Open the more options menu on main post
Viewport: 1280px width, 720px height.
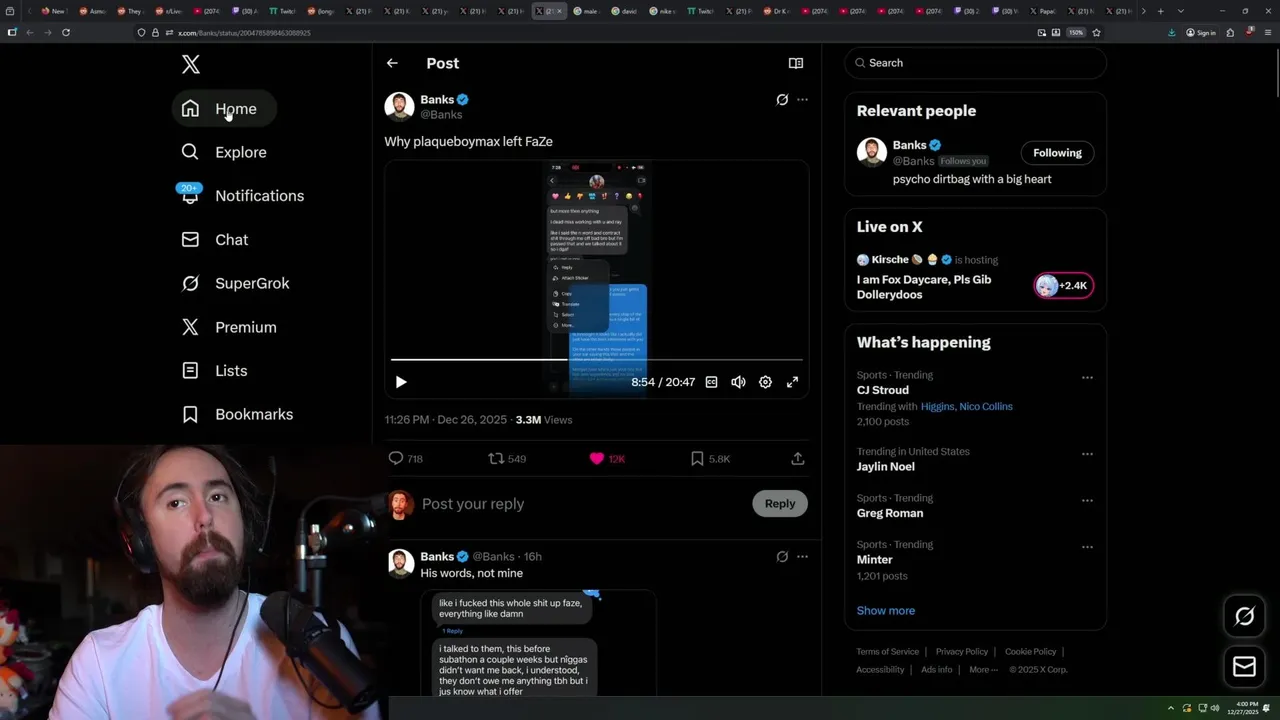coord(802,100)
